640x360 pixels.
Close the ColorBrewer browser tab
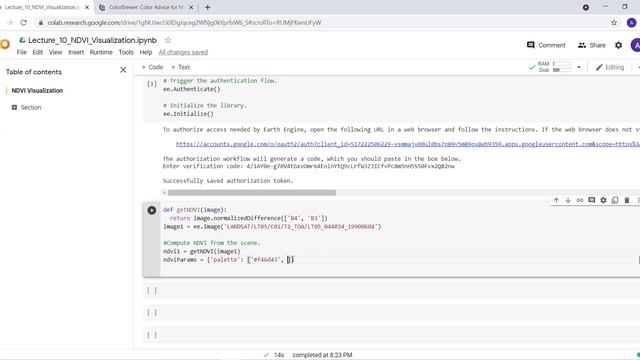[x=191, y=7]
